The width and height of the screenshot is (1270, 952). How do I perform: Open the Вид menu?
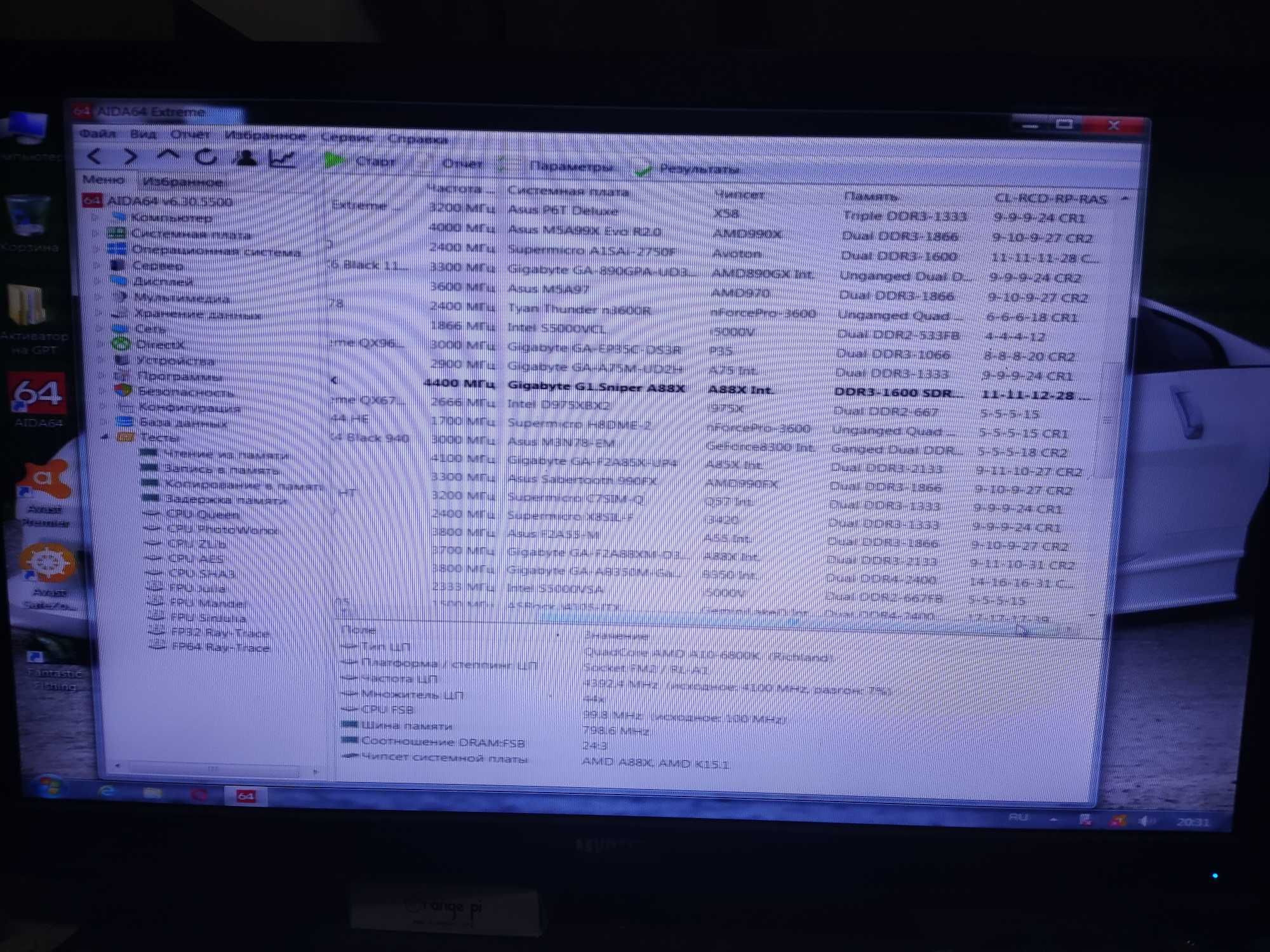[143, 135]
